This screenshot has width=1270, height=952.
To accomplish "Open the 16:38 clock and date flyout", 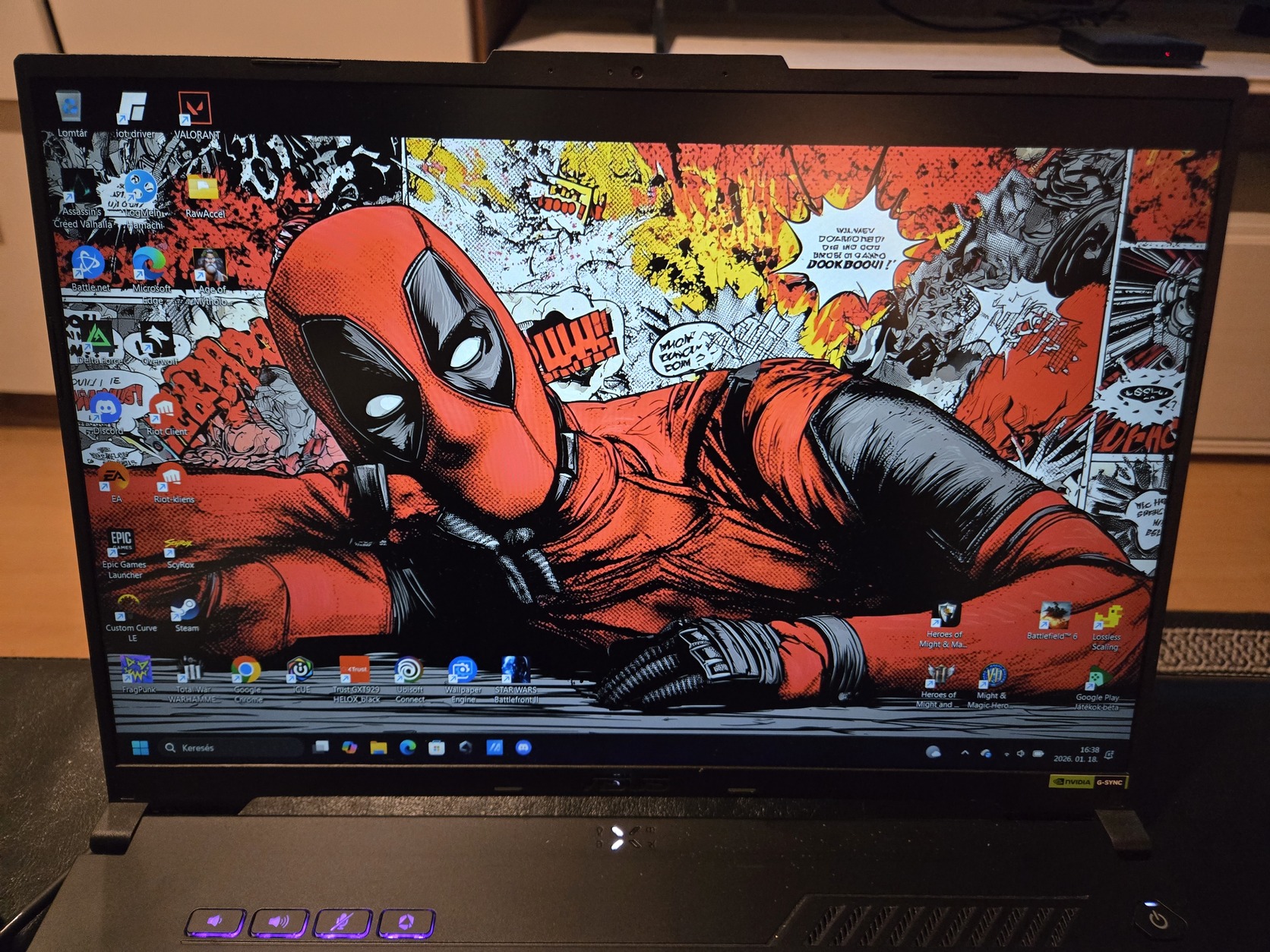I will pyautogui.click(x=1076, y=754).
